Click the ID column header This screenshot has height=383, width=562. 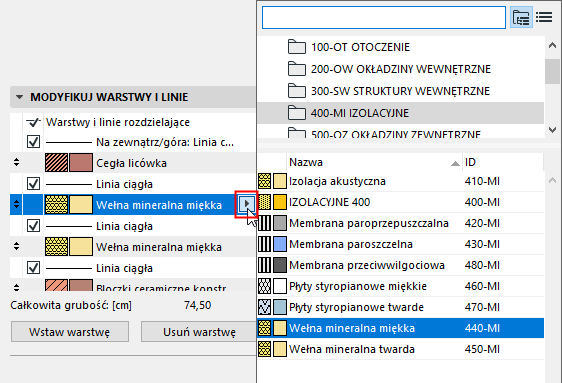pyautogui.click(x=503, y=162)
